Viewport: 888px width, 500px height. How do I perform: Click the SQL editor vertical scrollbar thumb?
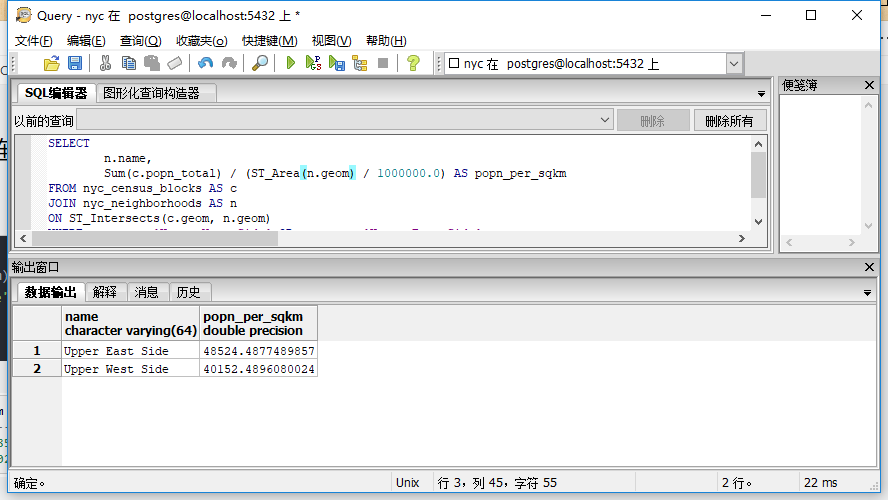click(758, 175)
